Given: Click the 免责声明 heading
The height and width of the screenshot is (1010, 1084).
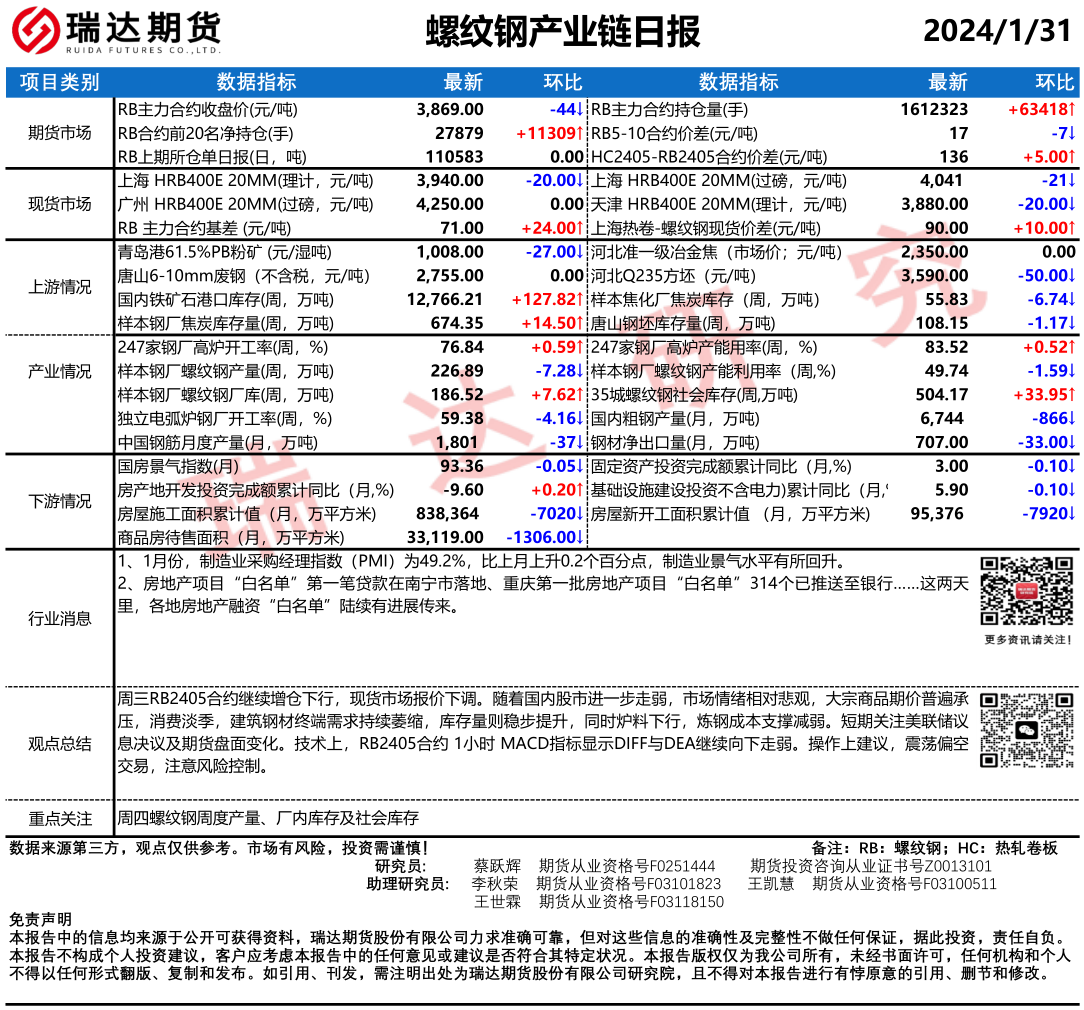Looking at the screenshot, I should pyautogui.click(x=40, y=920).
